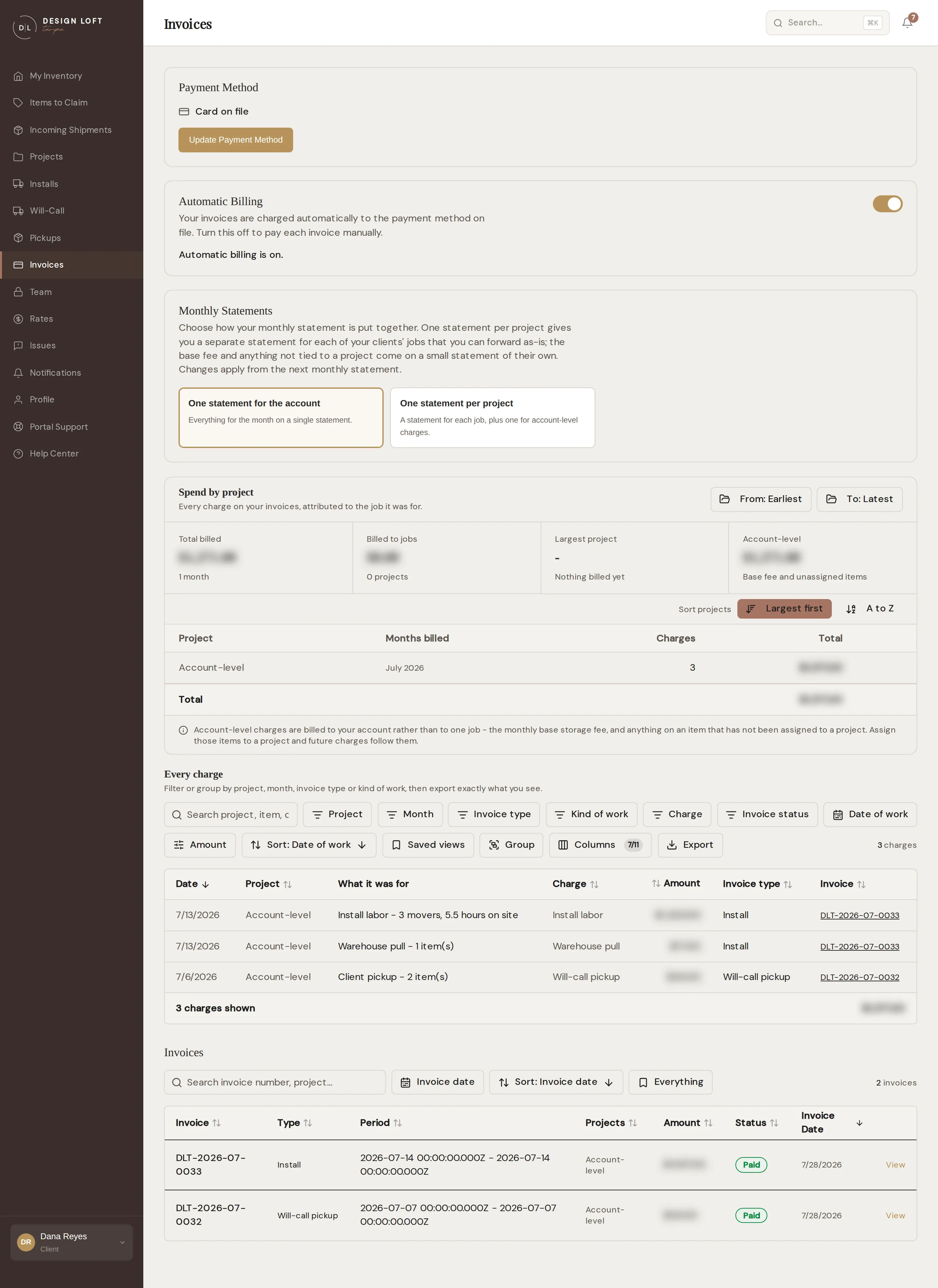Open the Invoice status filter
Viewport: 938px width, 1288px height.
pyautogui.click(x=767, y=814)
